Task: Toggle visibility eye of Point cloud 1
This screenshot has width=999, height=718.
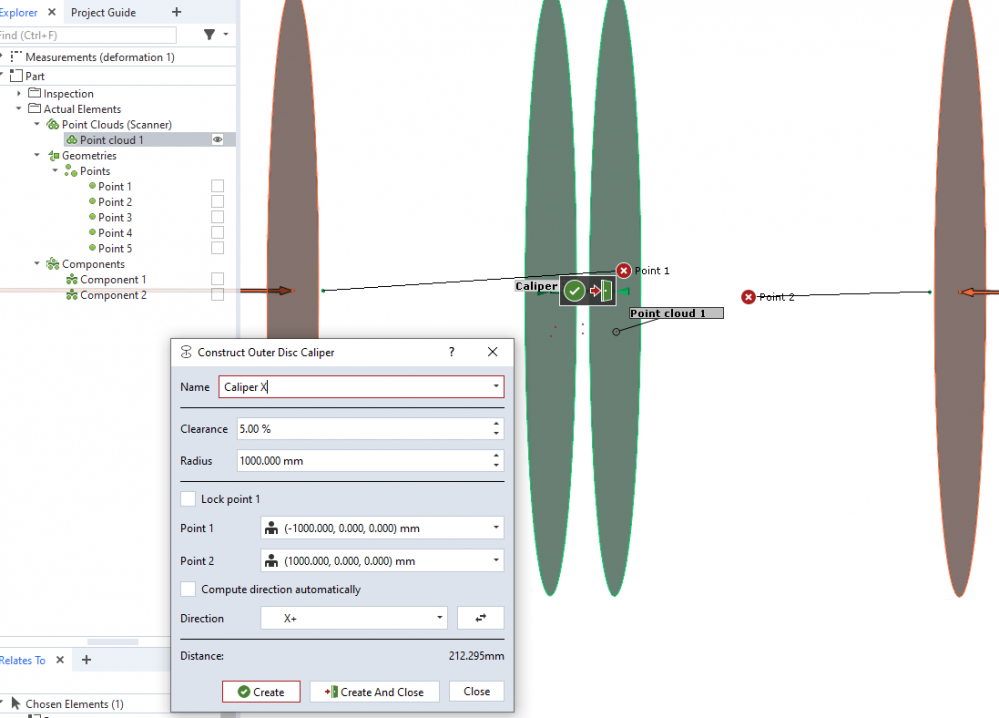Action: click(x=217, y=140)
